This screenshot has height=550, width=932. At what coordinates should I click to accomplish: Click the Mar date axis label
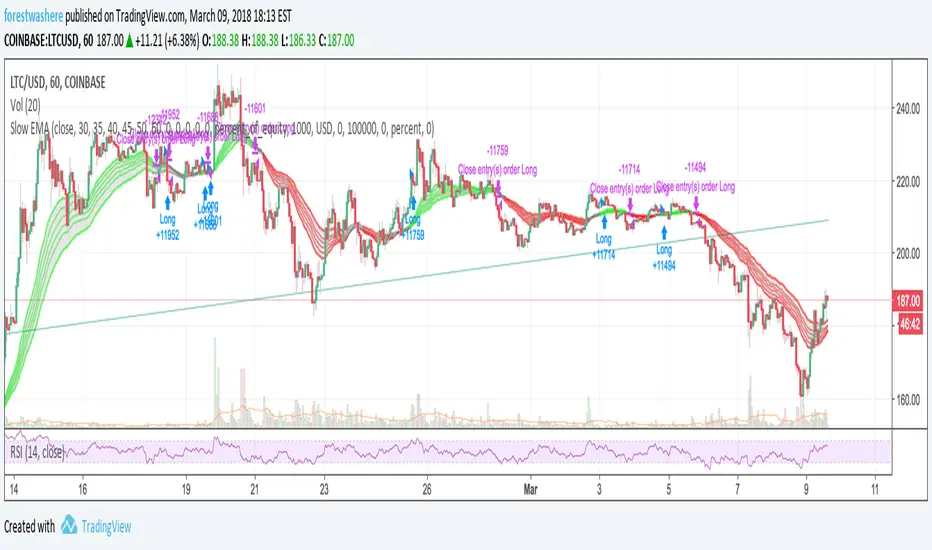pos(530,490)
